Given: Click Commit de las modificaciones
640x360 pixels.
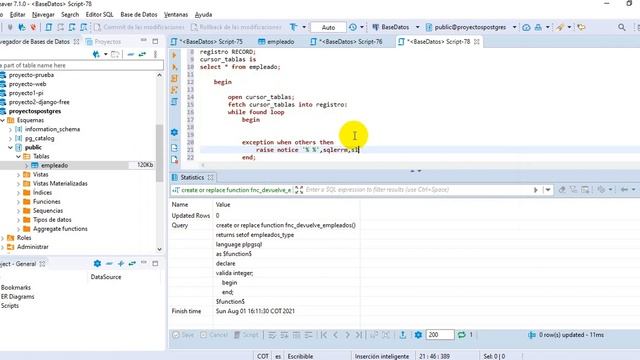Looking at the screenshot, I should pyautogui.click(x=139, y=27).
